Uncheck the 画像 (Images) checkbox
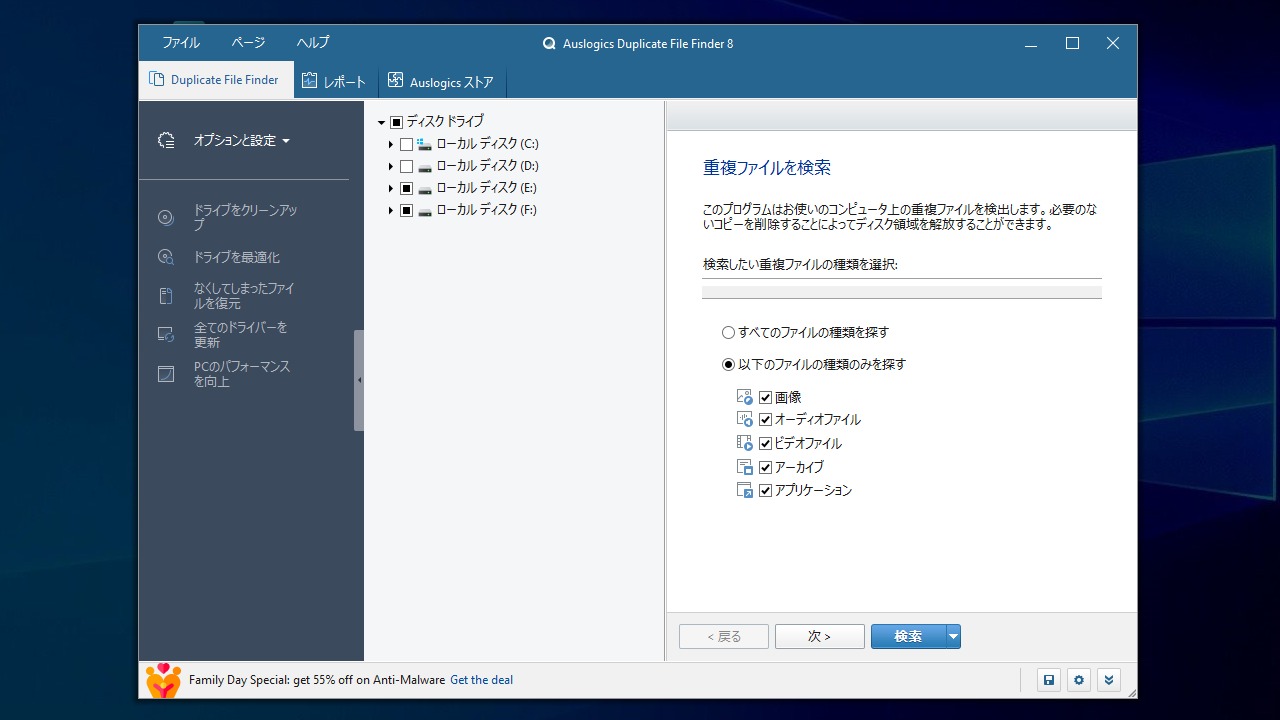 (765, 397)
